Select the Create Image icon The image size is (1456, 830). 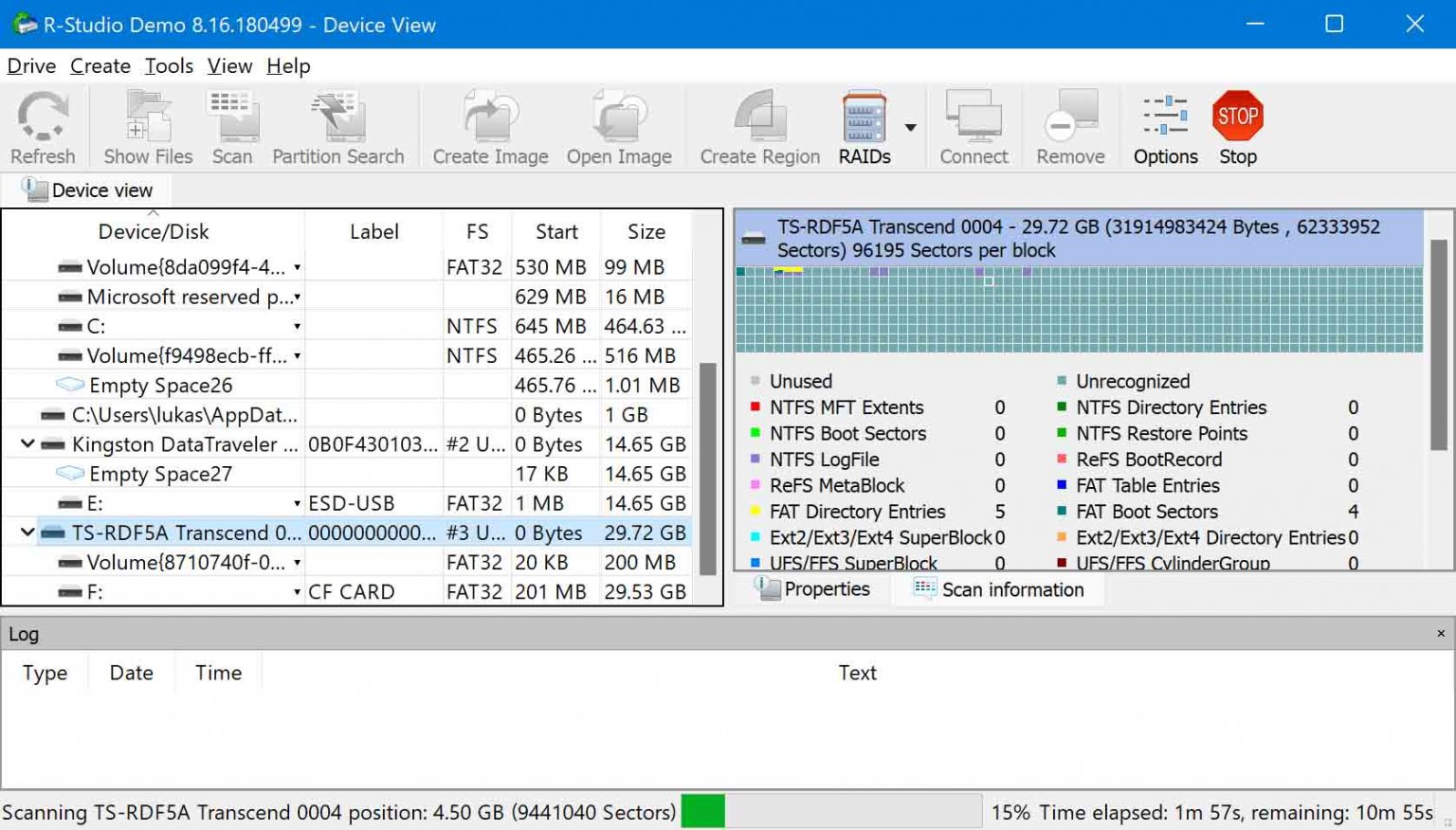tap(488, 123)
